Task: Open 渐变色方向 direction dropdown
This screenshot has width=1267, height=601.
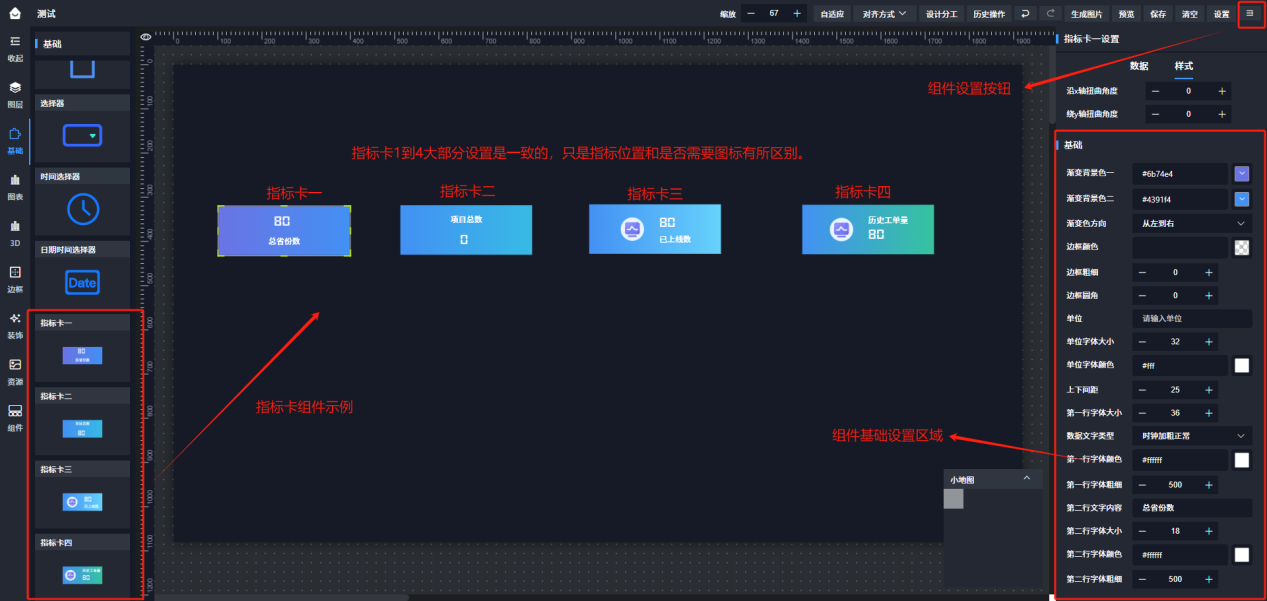Action: tap(1192, 223)
